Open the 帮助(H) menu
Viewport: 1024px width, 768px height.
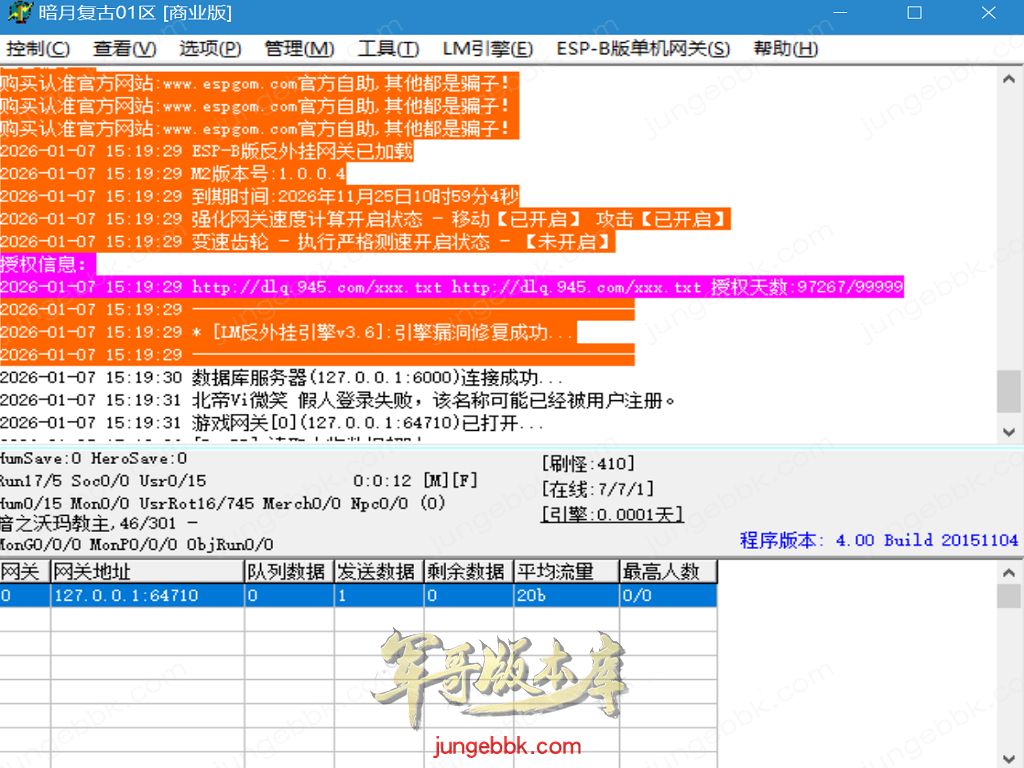[785, 49]
